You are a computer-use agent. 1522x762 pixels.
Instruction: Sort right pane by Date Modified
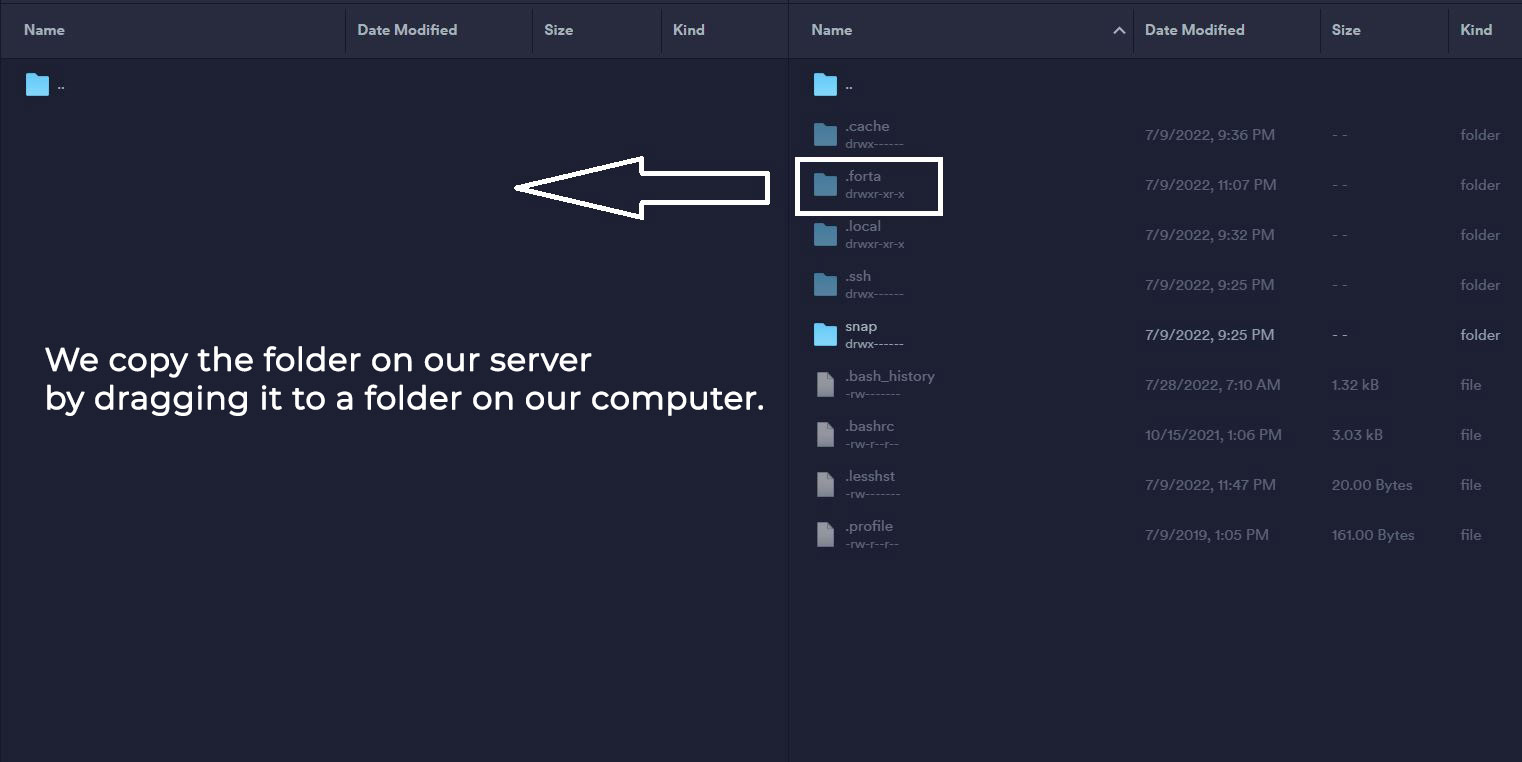pos(1195,30)
